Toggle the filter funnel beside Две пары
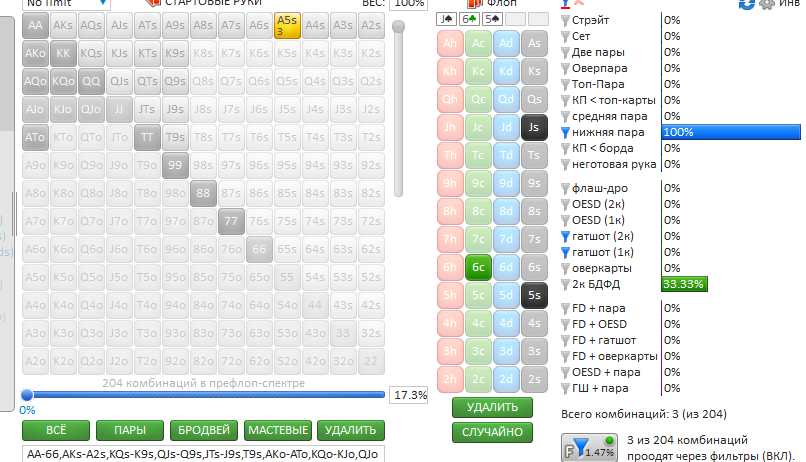This screenshot has width=806, height=462. [565, 52]
